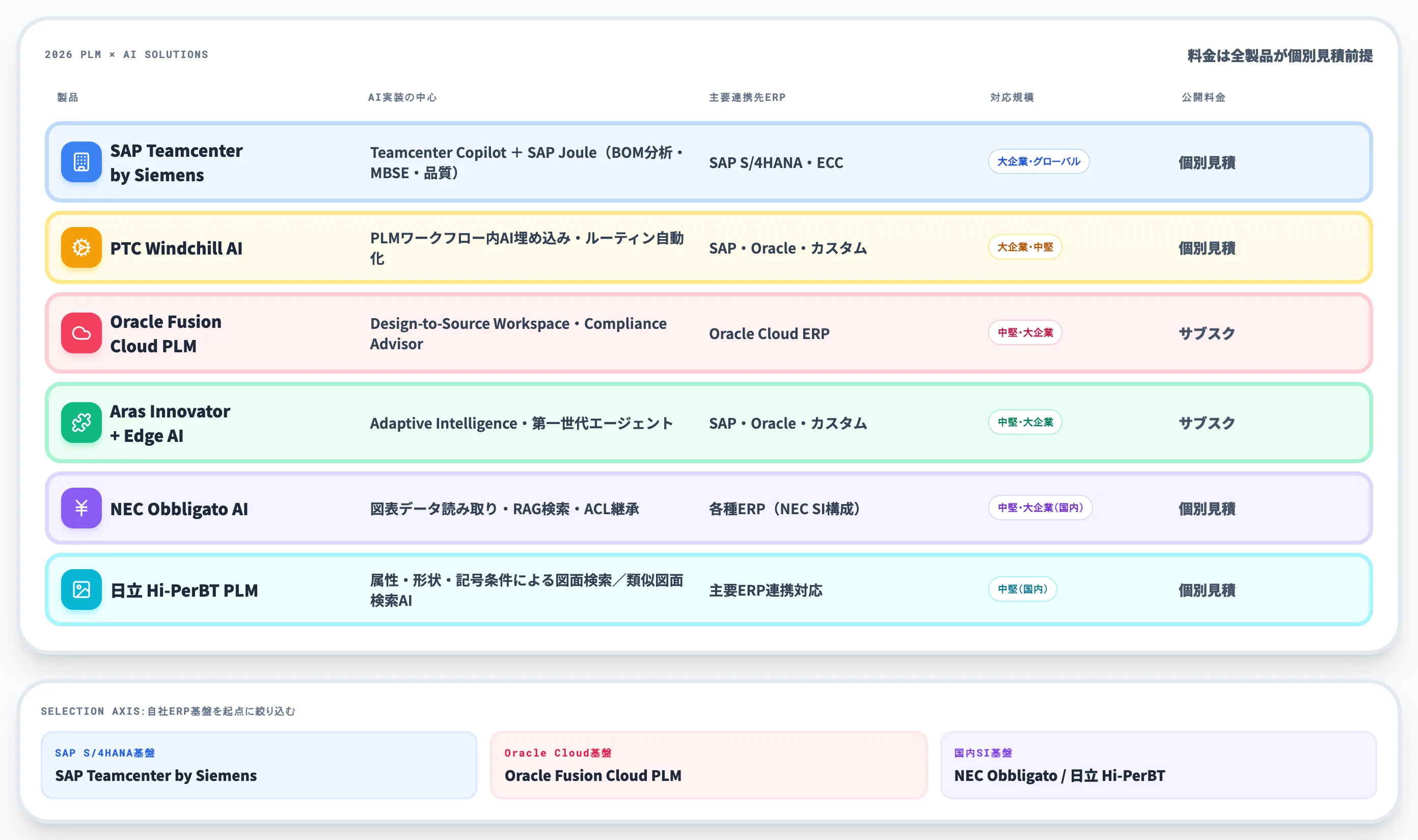Image resolution: width=1418 pixels, height=840 pixels.
Task: Click SAP・Oracle・カスタム in Aras Innovator row
Action: (788, 424)
